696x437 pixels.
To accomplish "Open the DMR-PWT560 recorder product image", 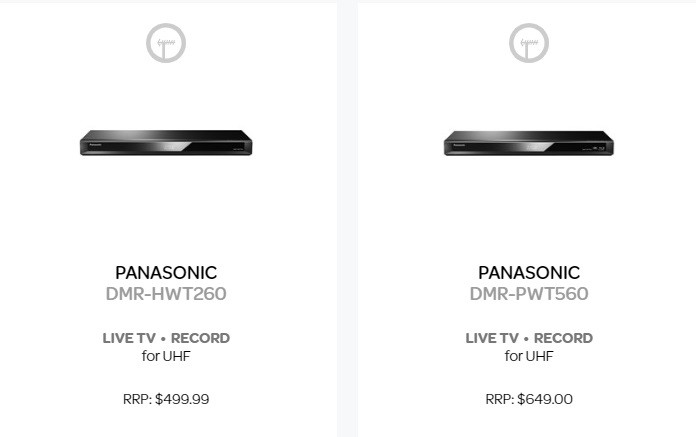I will [529, 143].
